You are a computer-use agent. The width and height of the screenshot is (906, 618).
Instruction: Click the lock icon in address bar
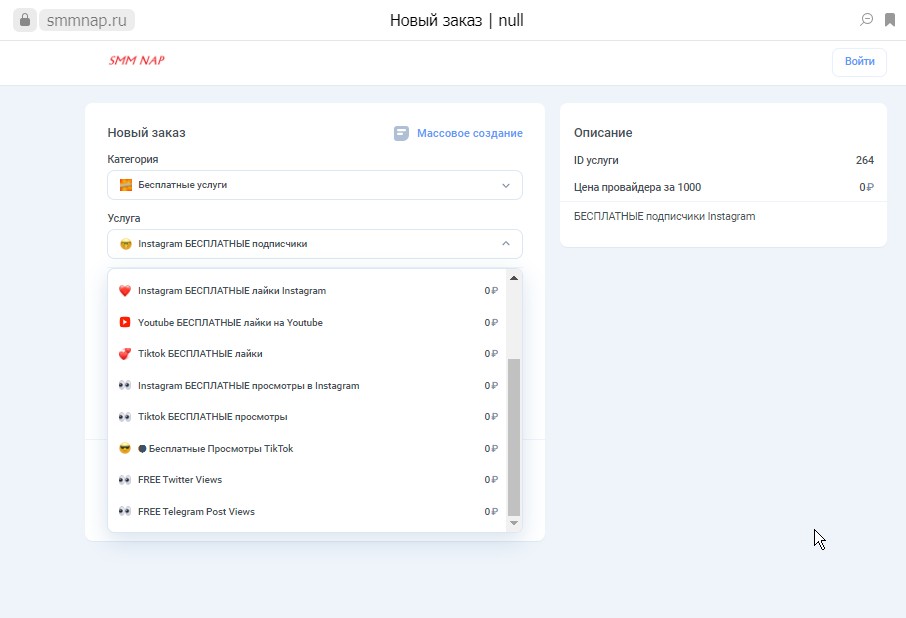pyautogui.click(x=25, y=20)
